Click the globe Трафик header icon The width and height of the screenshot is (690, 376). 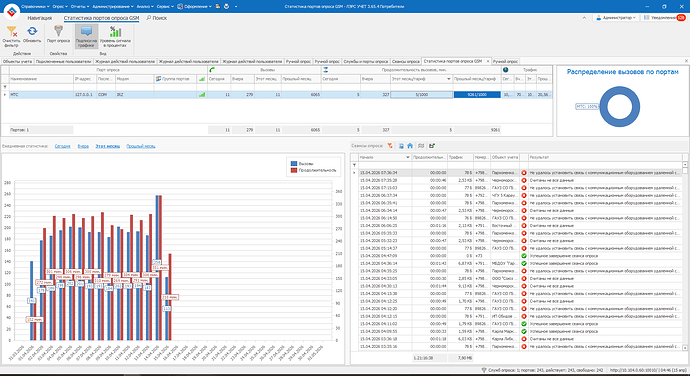pos(506,70)
